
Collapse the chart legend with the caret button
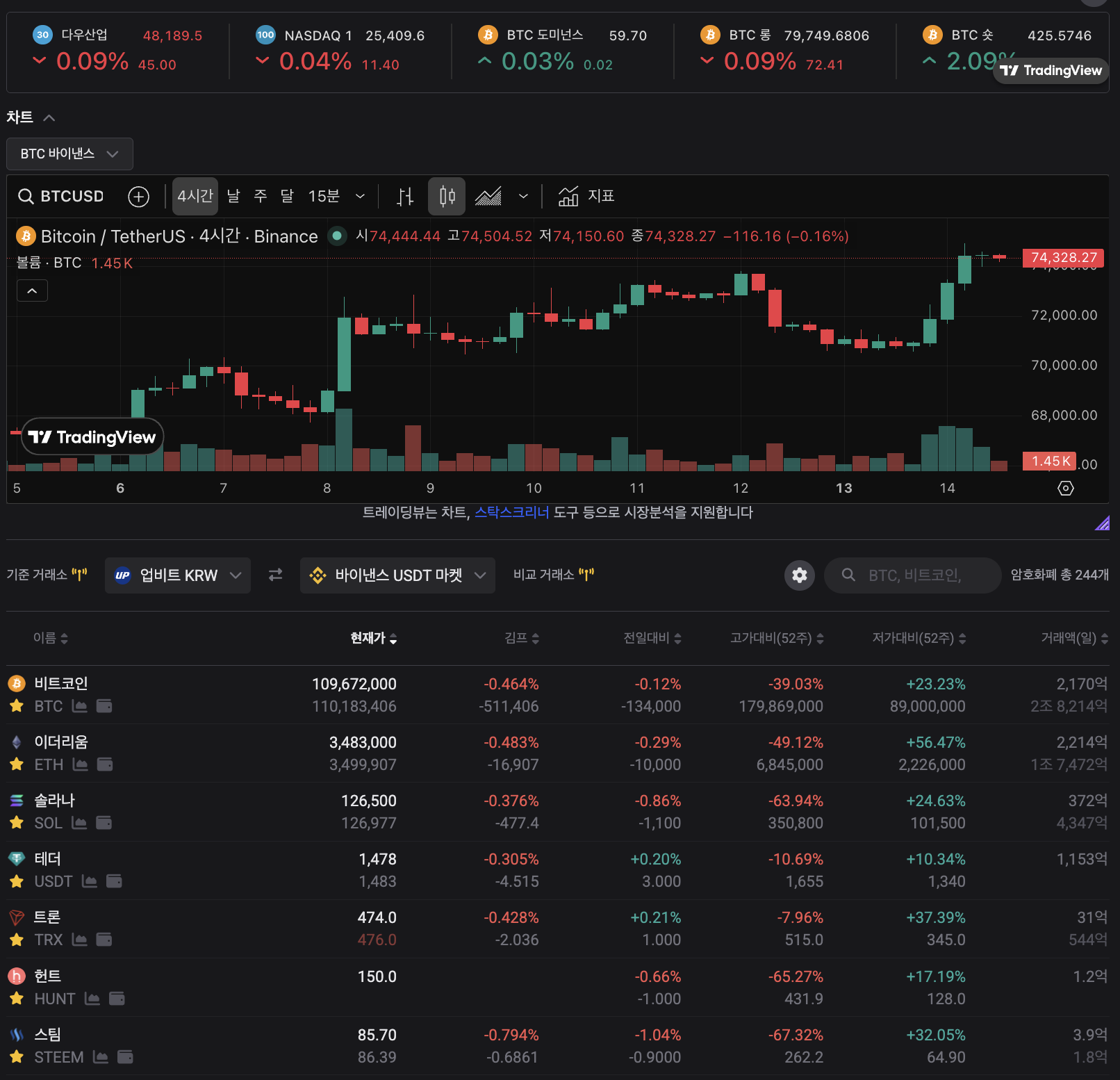(32, 291)
